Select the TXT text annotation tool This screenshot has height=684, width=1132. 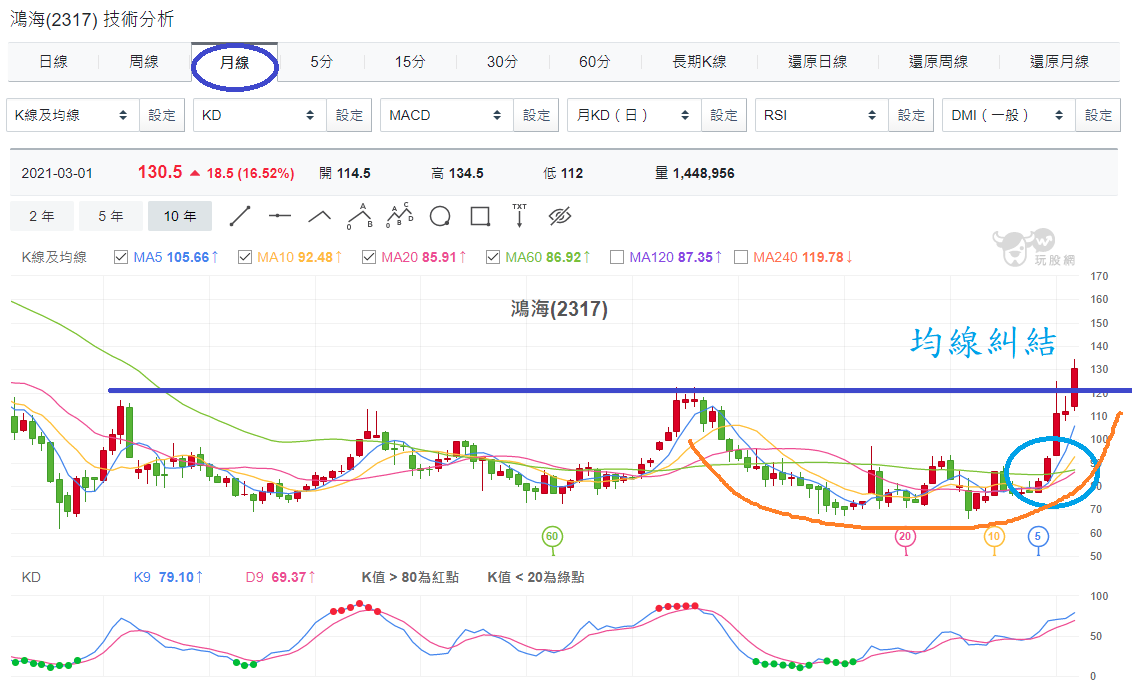(519, 215)
